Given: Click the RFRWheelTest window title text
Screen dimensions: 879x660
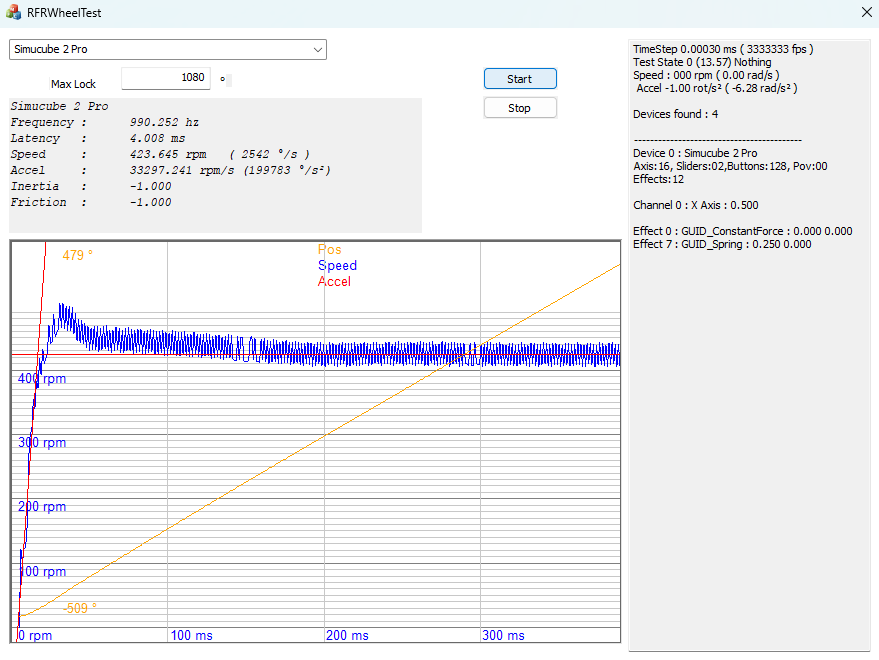Looking at the screenshot, I should tap(64, 12).
